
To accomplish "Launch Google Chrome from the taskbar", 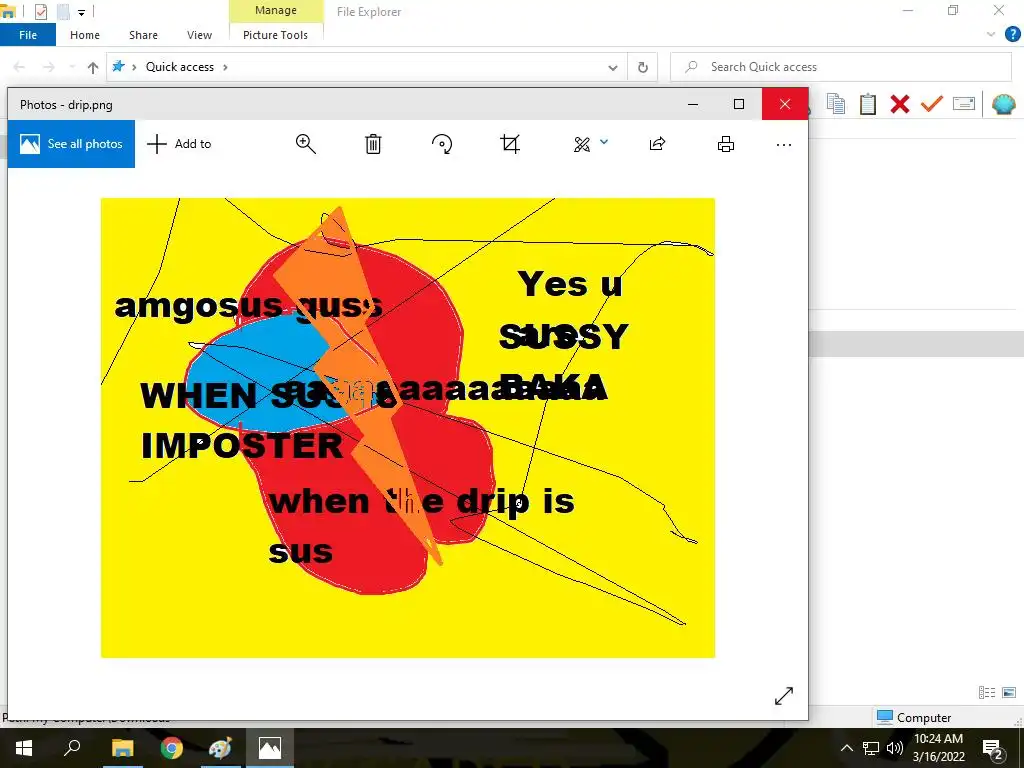I will click(172, 748).
